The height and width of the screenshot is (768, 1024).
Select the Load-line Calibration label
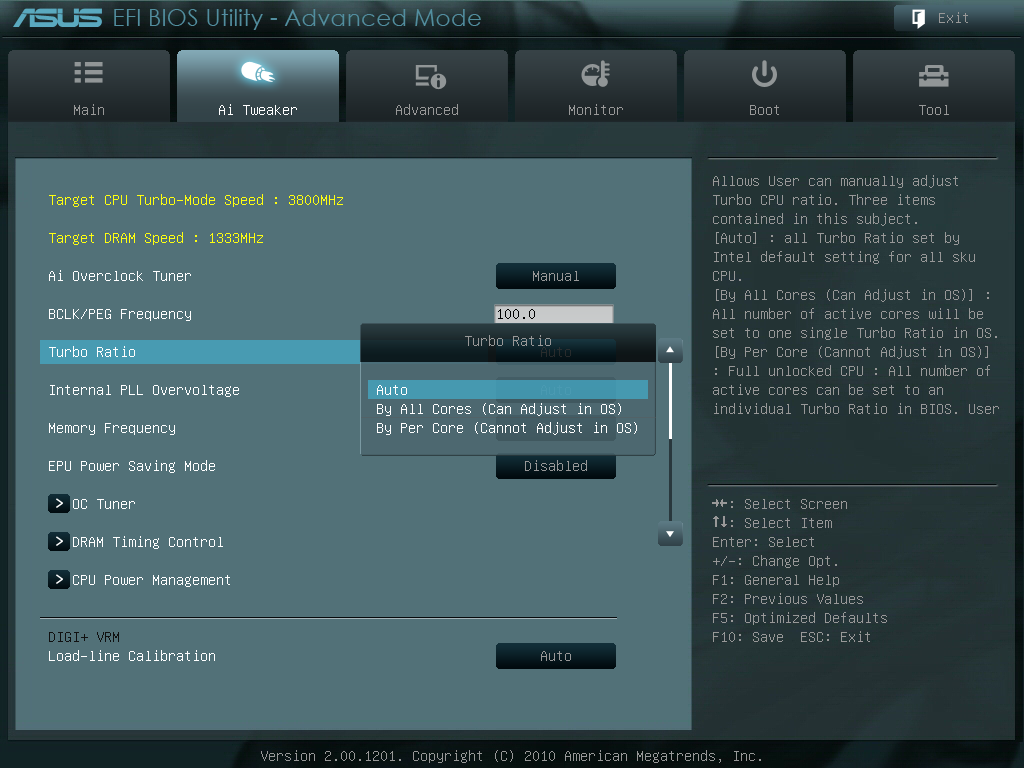pos(132,656)
